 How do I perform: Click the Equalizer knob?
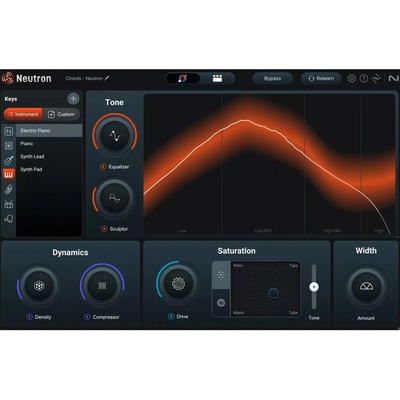pyautogui.click(x=115, y=136)
